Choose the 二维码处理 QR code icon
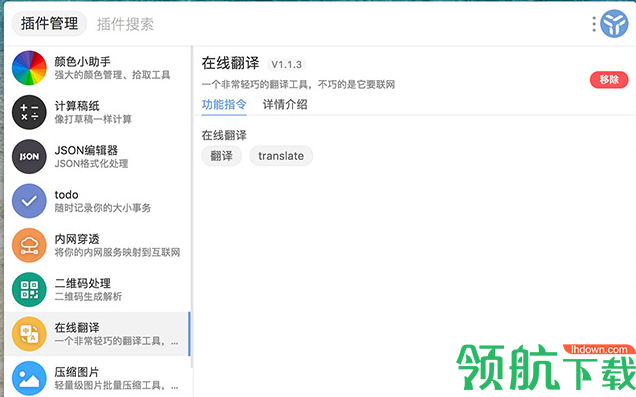This screenshot has width=636, height=397. [x=29, y=290]
